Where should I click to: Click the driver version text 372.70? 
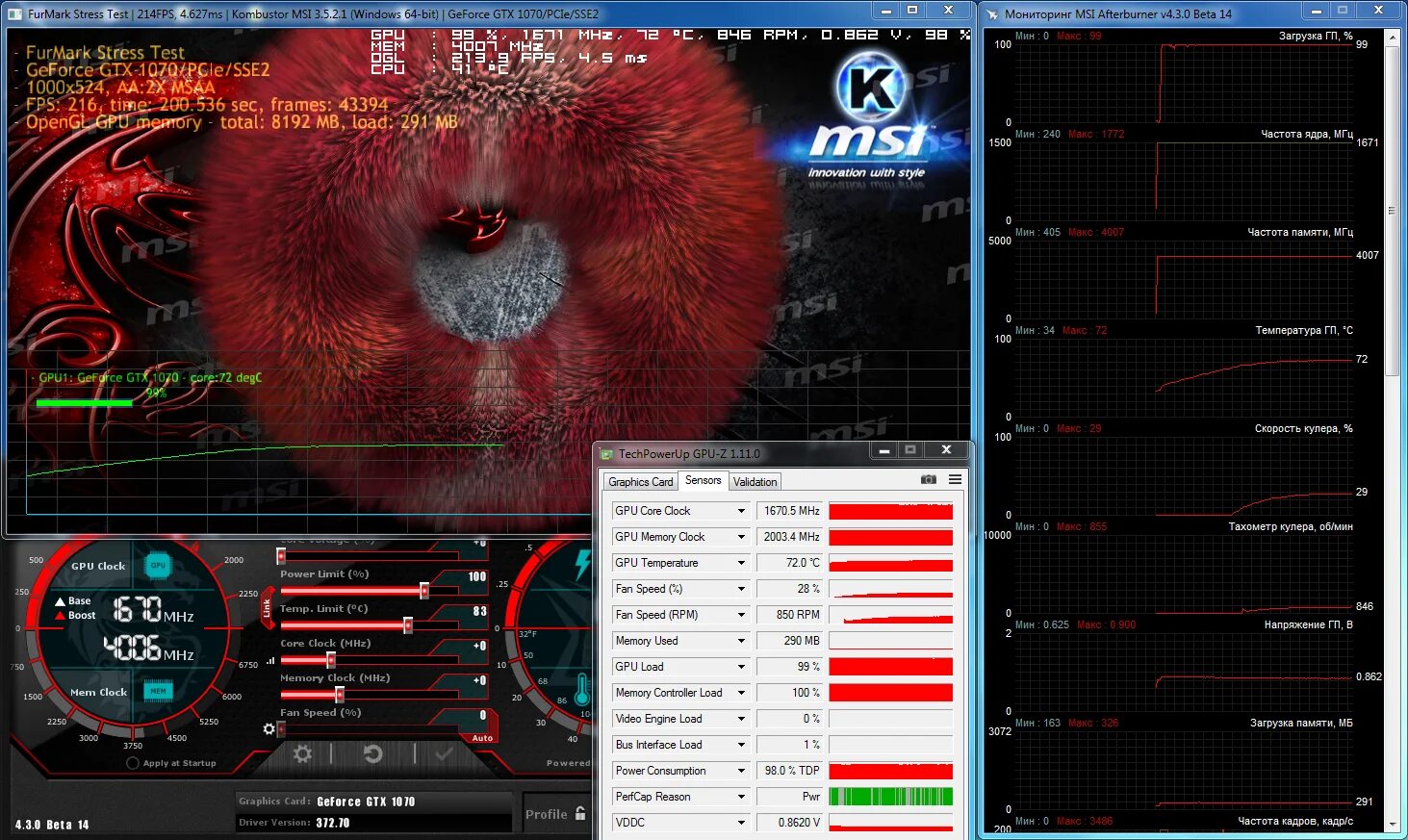point(333,823)
